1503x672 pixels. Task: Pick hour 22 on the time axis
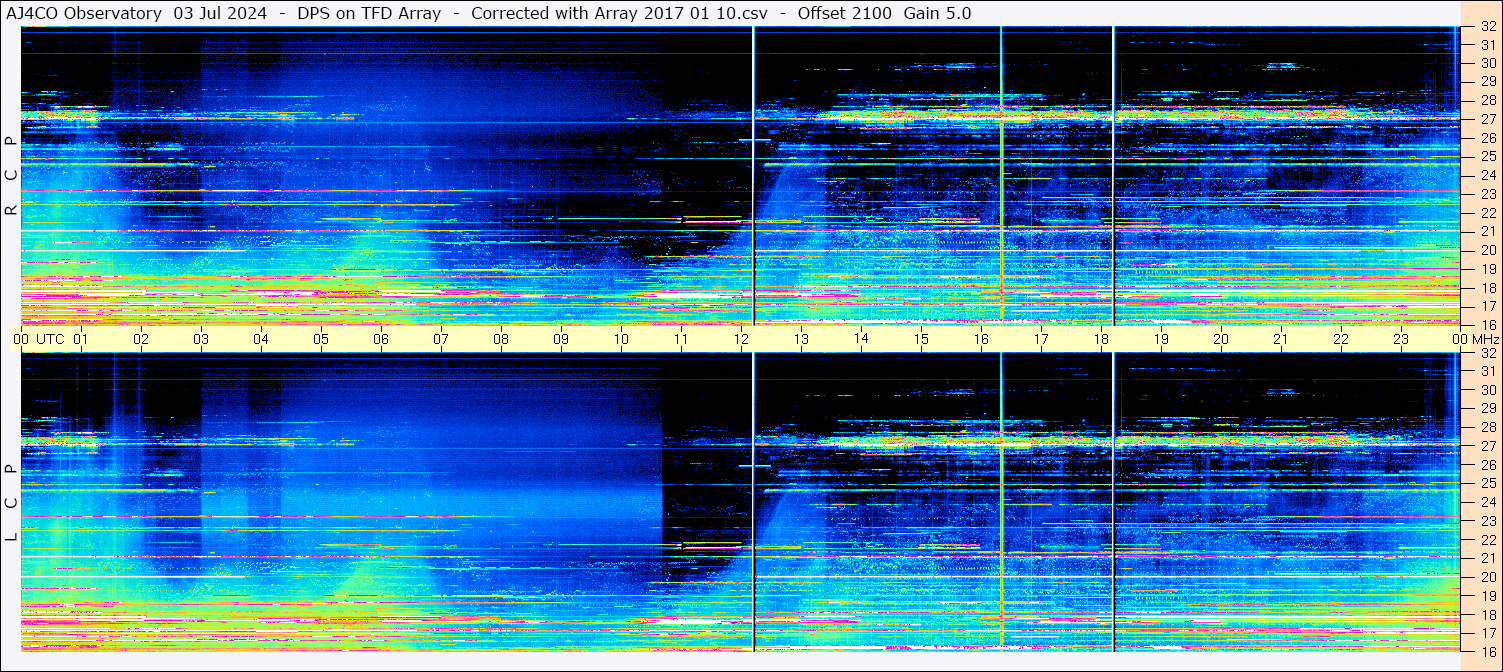pyautogui.click(x=1341, y=339)
